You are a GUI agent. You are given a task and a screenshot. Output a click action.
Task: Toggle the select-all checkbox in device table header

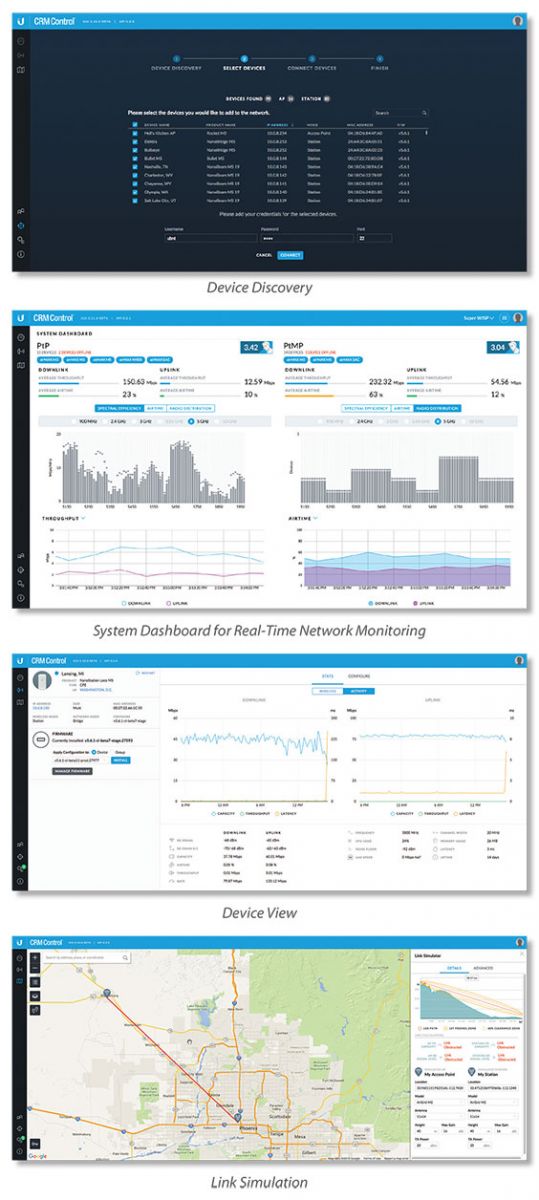point(134,125)
